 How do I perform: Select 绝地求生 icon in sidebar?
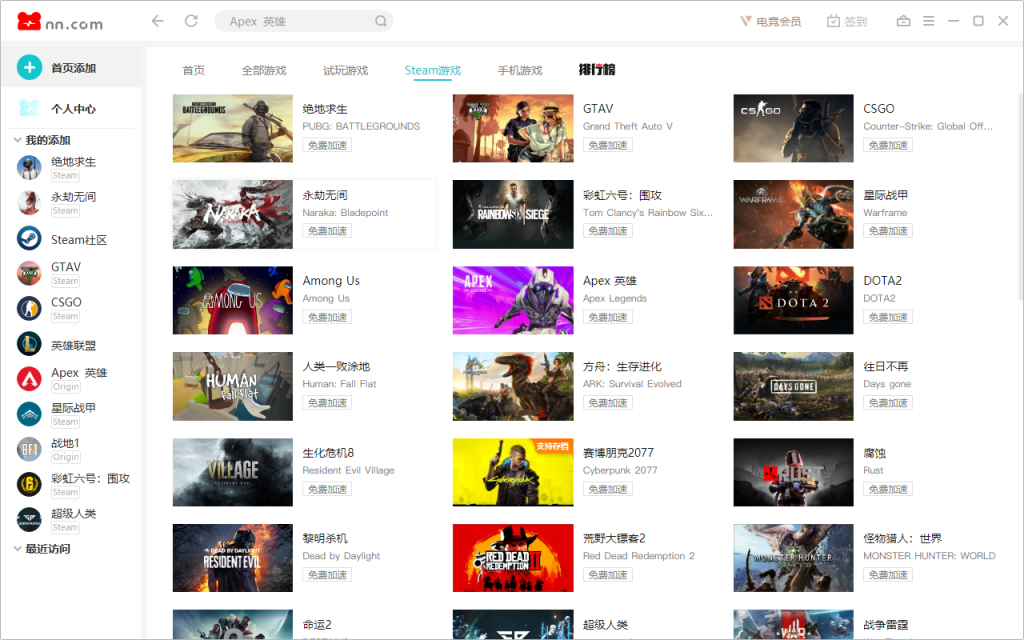click(x=29, y=168)
